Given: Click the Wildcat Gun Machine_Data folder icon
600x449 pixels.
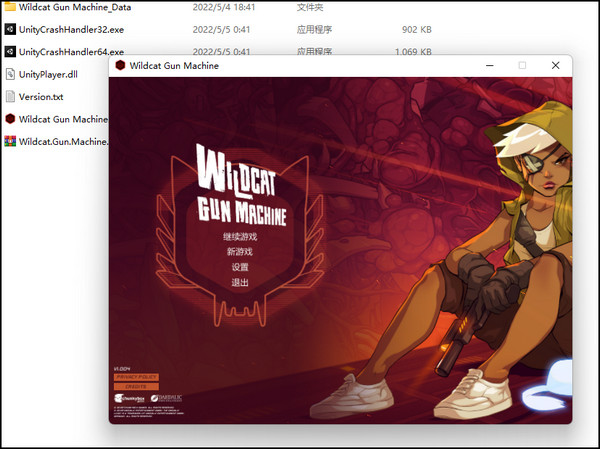Looking at the screenshot, I should (10, 7).
